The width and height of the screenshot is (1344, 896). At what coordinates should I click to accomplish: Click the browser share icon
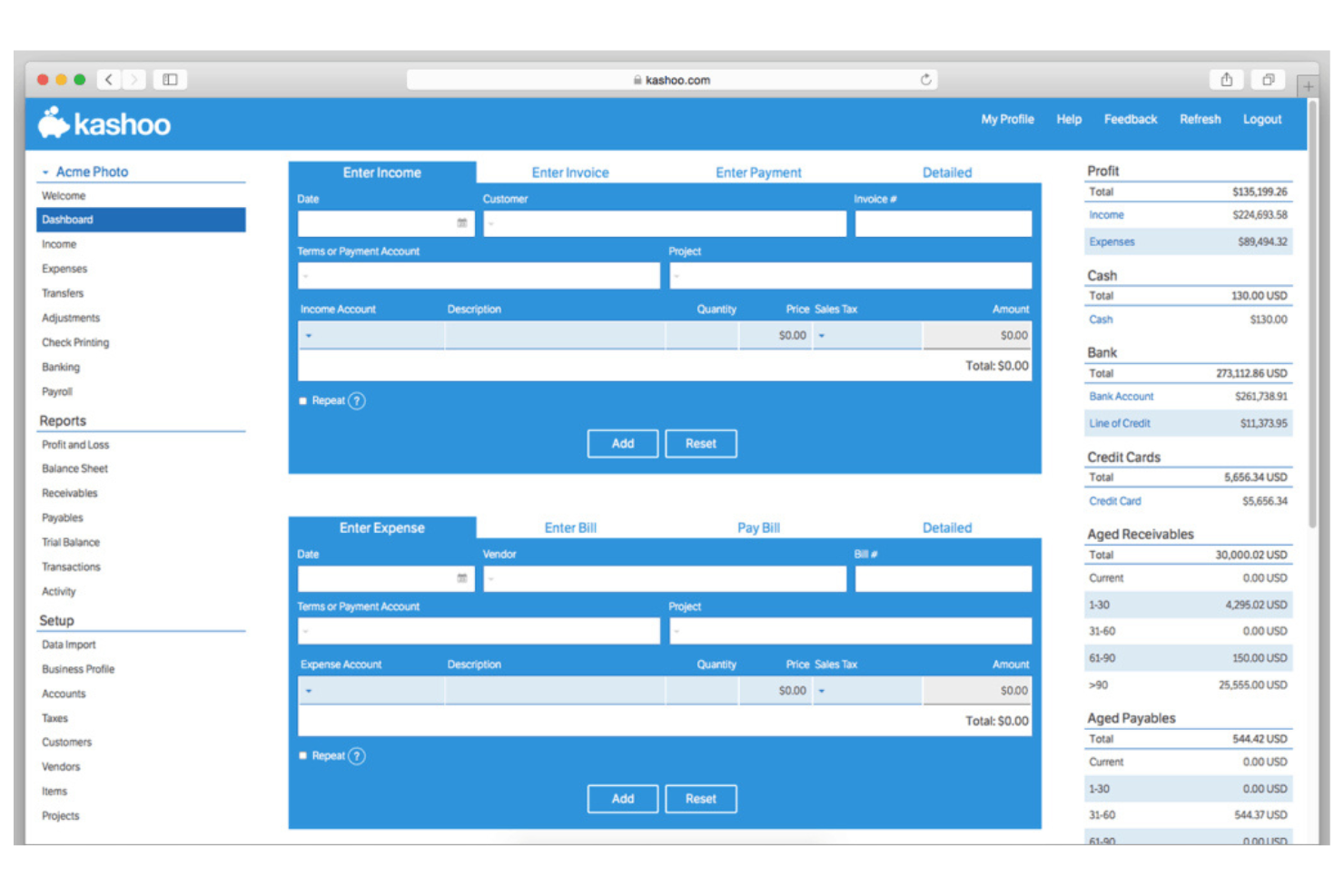coord(1227,79)
